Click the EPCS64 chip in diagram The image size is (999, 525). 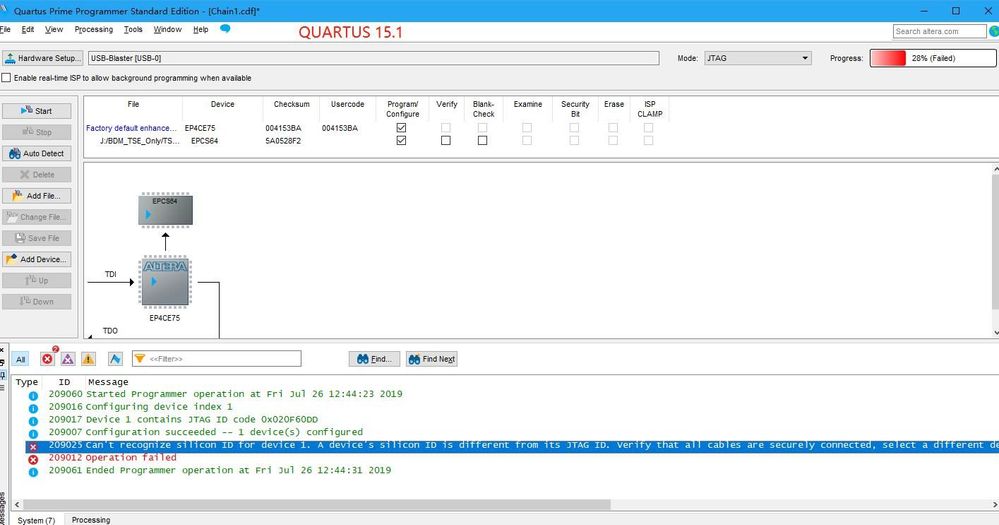[166, 210]
